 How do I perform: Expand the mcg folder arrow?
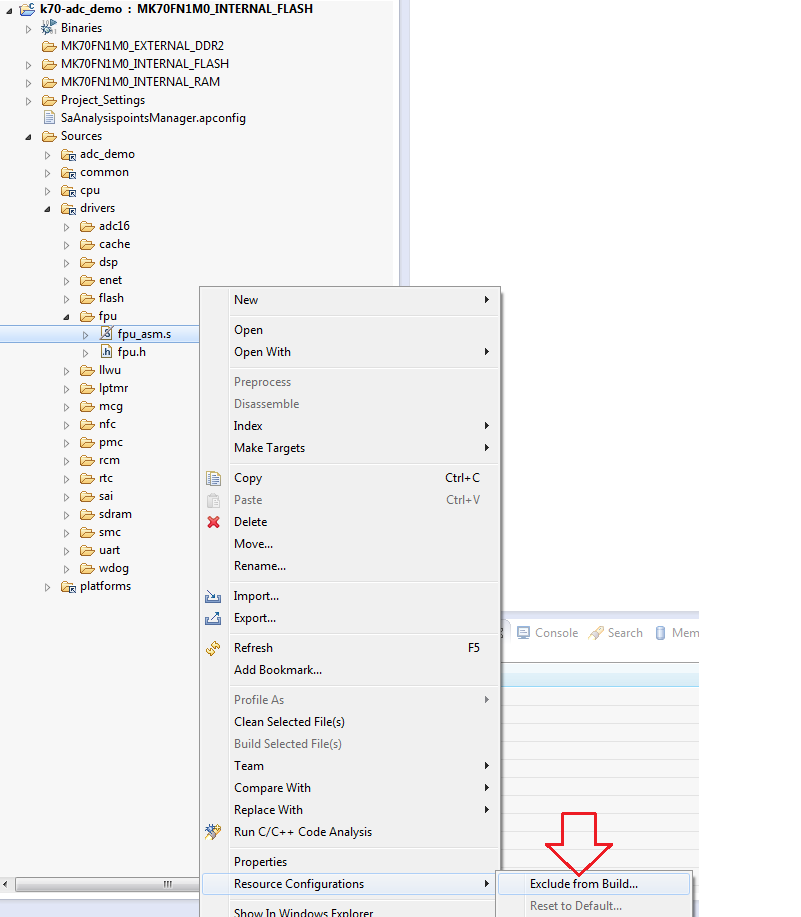click(66, 407)
